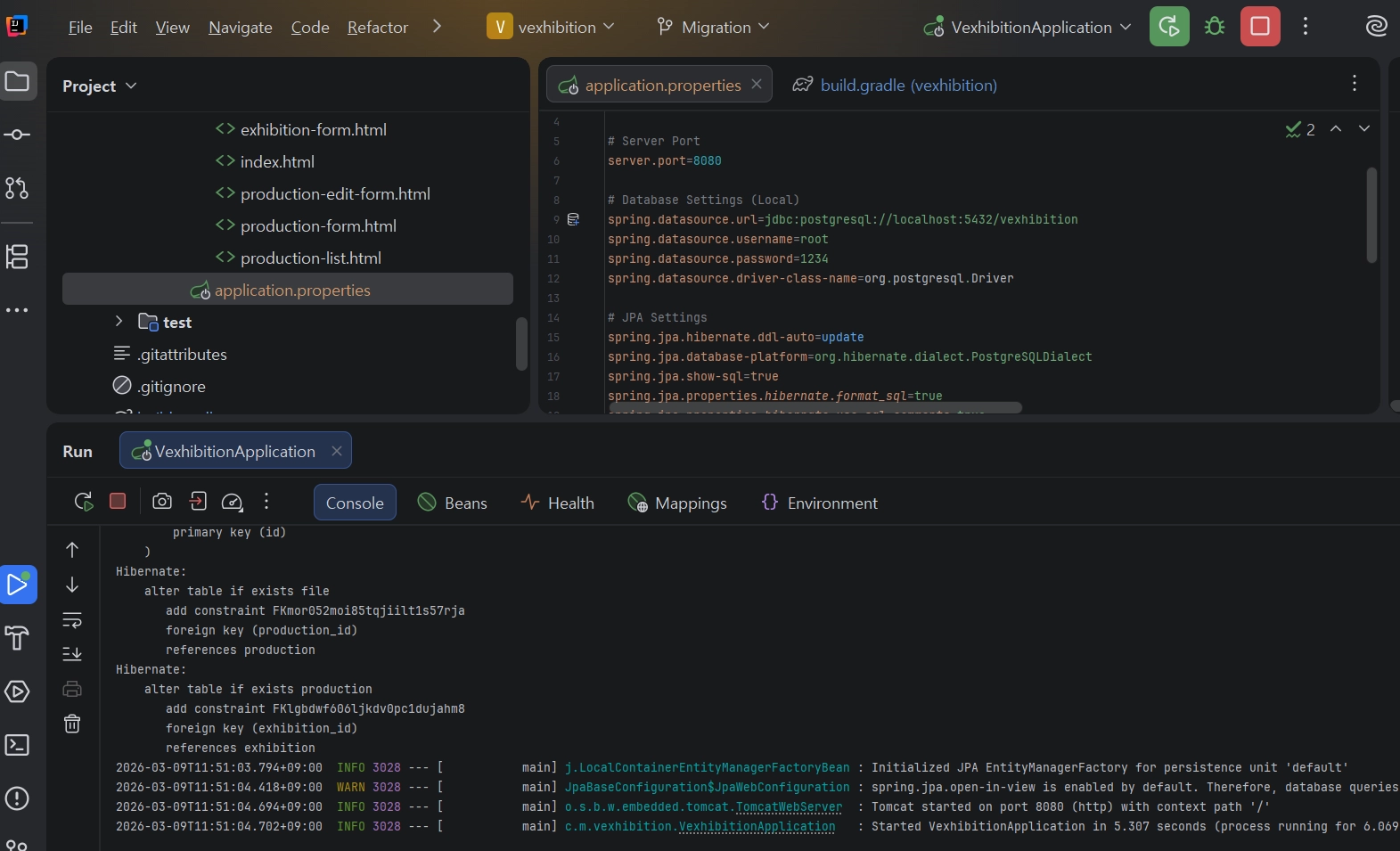This screenshot has width=1400, height=851.
Task: Toggle scroll to end of console
Action: point(72,654)
